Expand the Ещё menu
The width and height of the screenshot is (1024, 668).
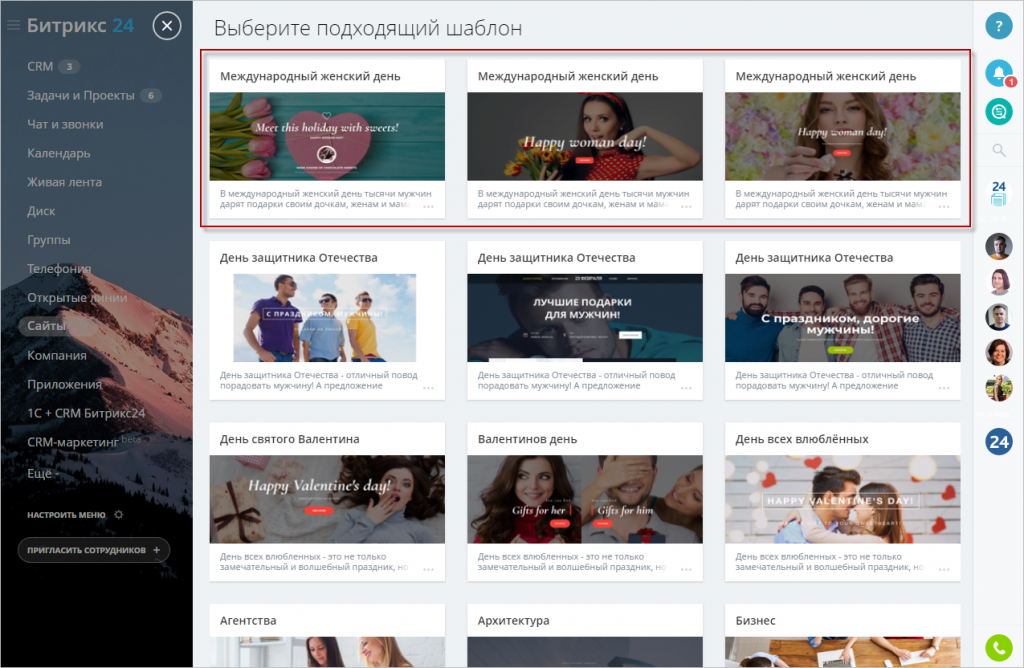click(x=42, y=473)
